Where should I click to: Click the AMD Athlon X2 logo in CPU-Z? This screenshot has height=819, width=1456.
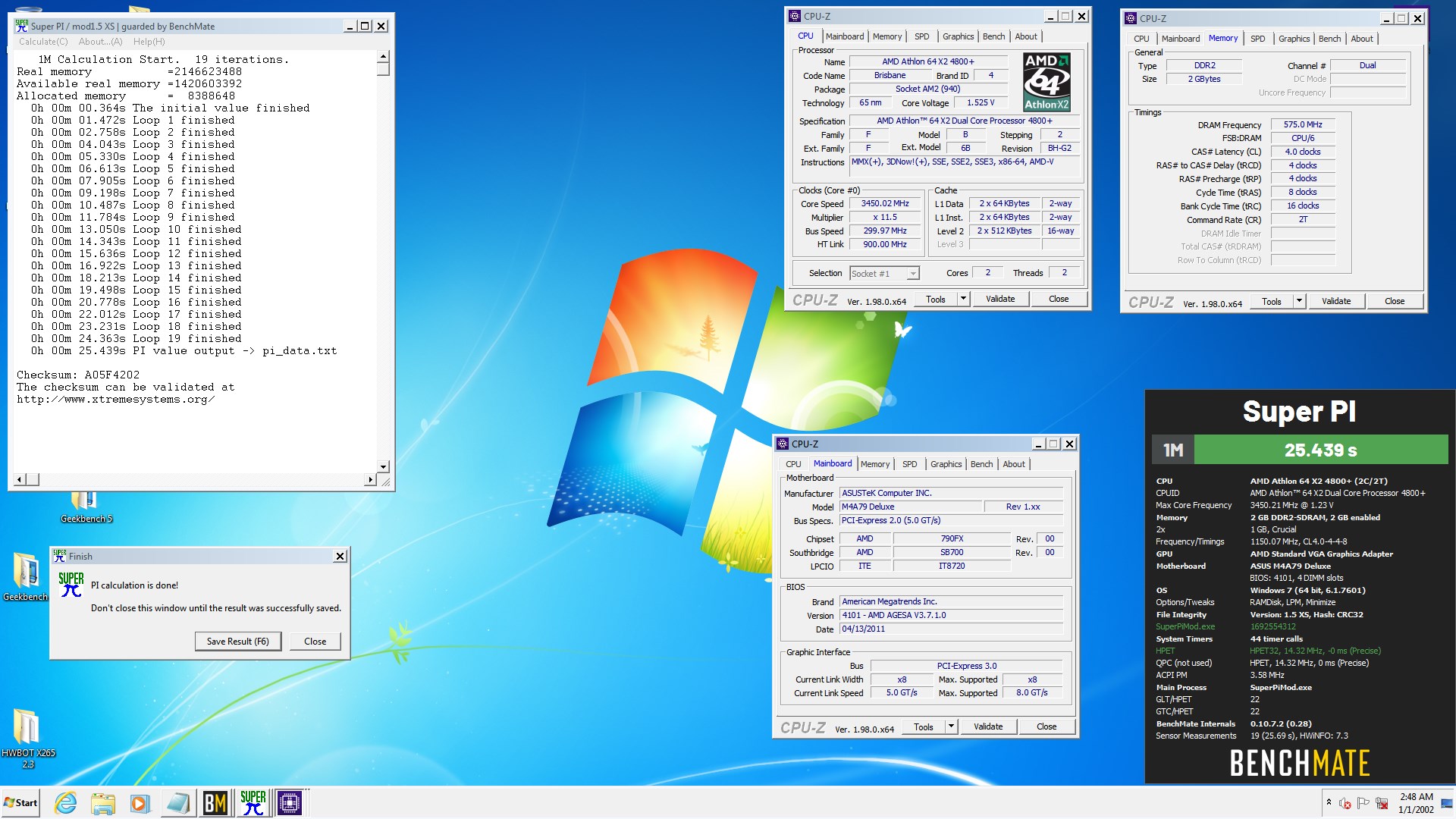coord(1046,82)
